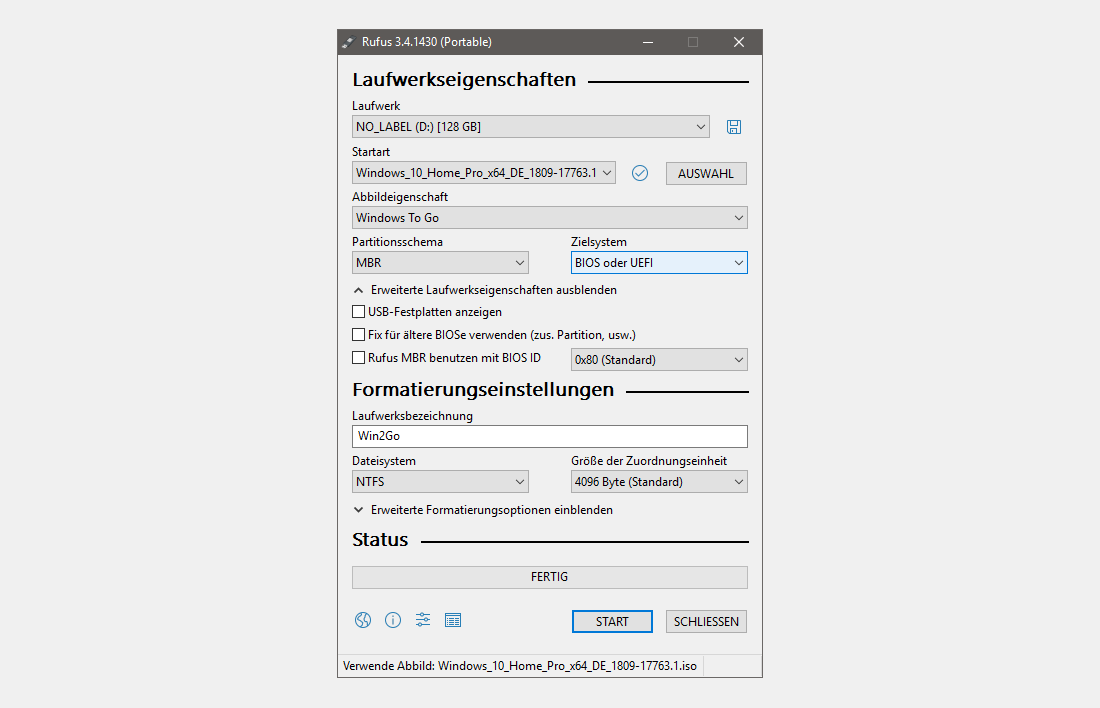Open the Zielsystem BIOS oder UEFI dropdown
The image size is (1100, 708).
tap(659, 262)
